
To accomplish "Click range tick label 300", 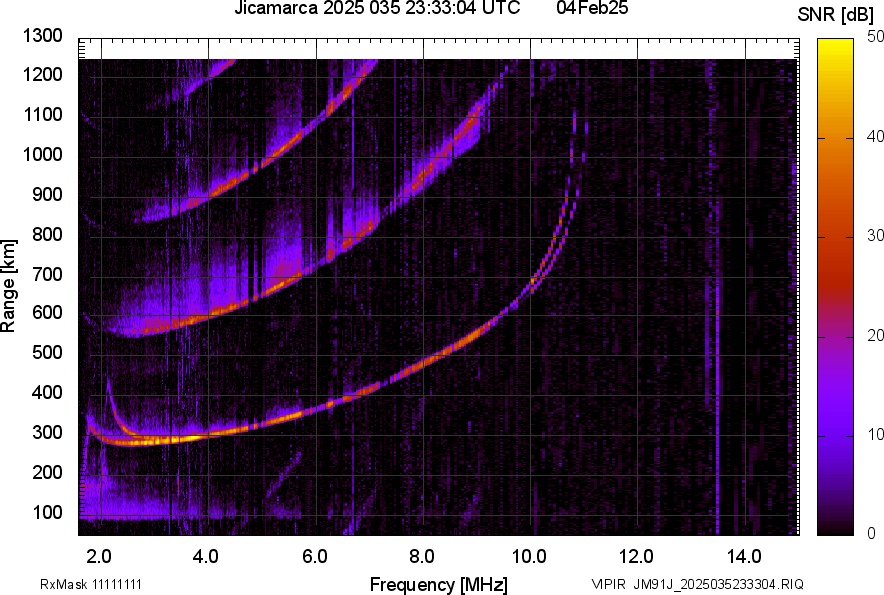I will point(47,433).
